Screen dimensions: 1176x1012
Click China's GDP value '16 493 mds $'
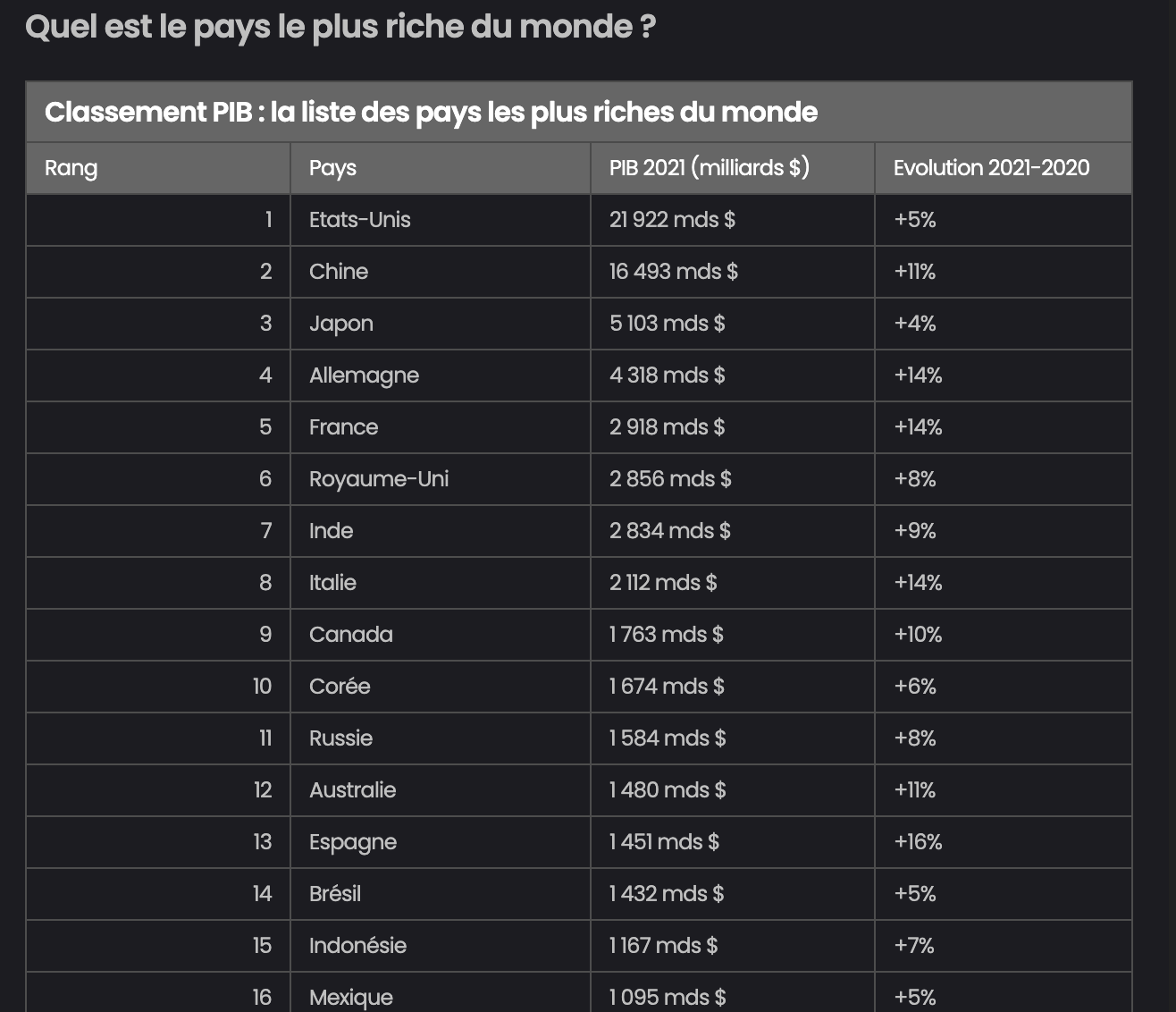tap(673, 272)
